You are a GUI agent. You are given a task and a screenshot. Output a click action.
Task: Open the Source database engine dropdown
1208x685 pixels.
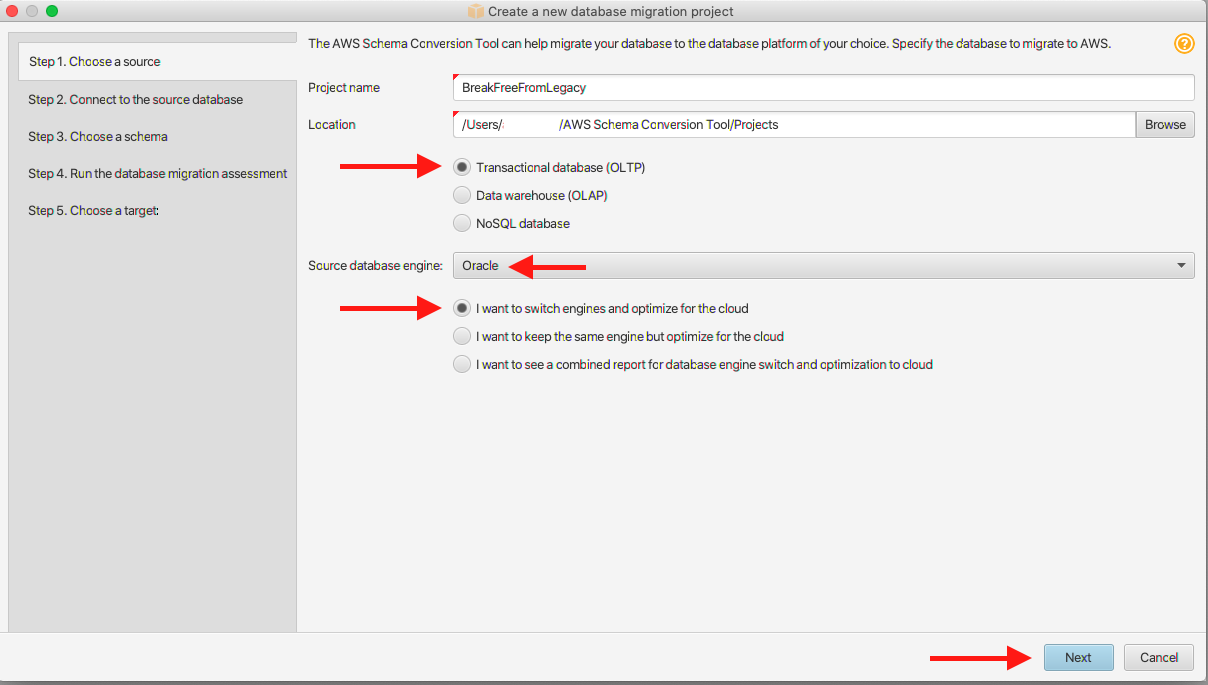click(824, 266)
